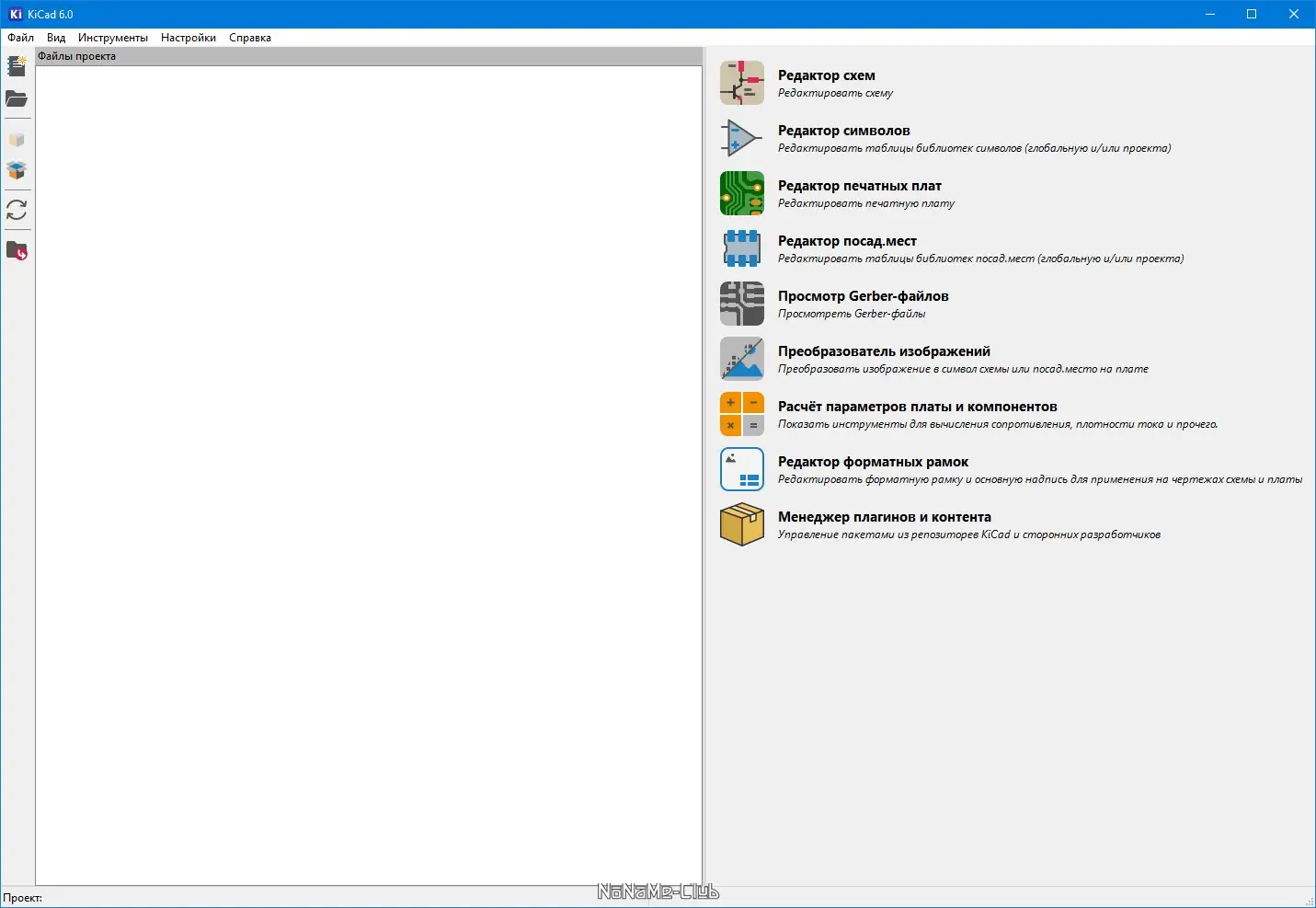Click the greyed-out archive project icon
This screenshot has height=908, width=1316.
[17, 140]
